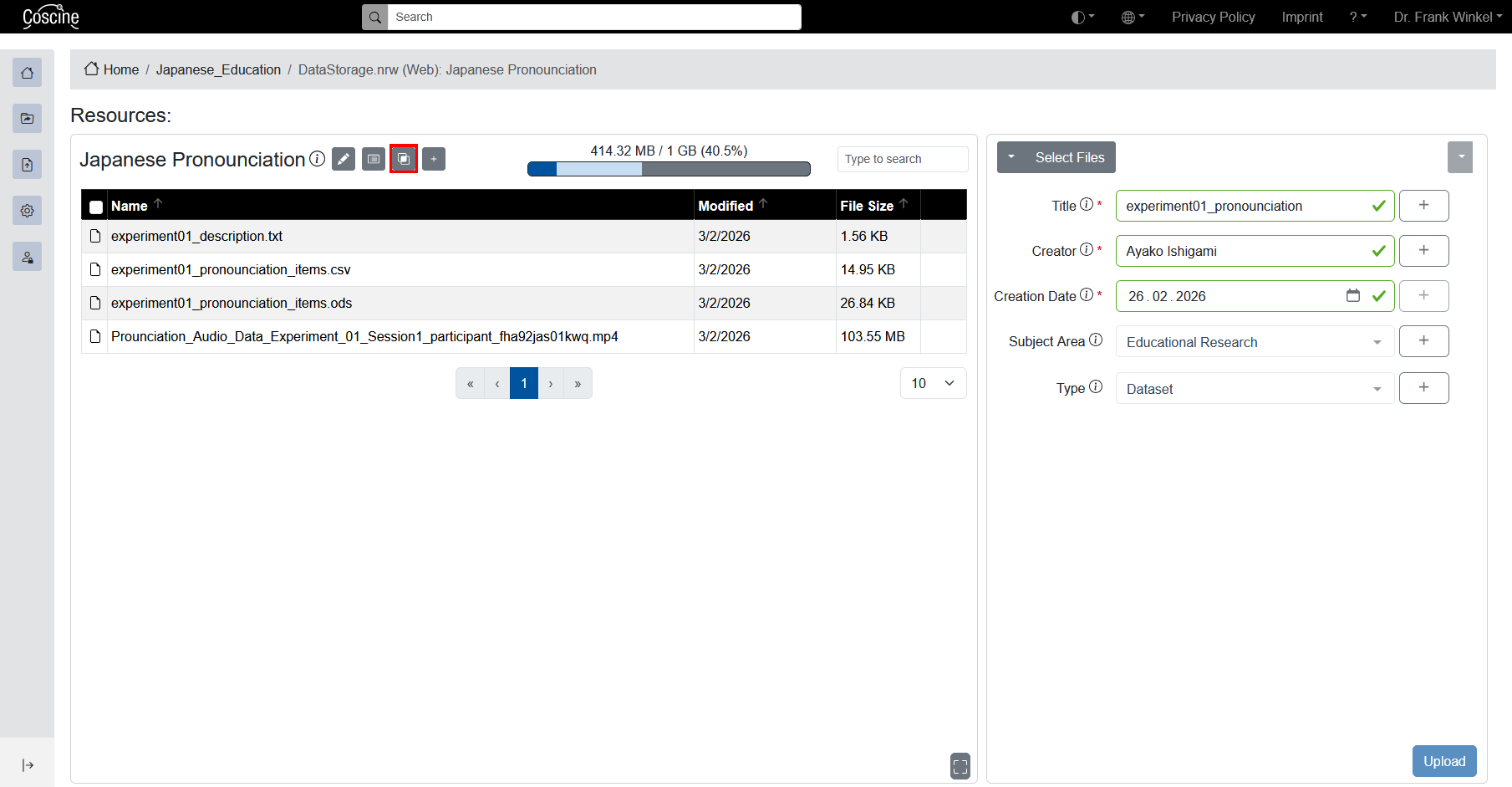Open the settings gear in the sidebar
Image resolution: width=1512 pixels, height=787 pixels.
(x=27, y=210)
